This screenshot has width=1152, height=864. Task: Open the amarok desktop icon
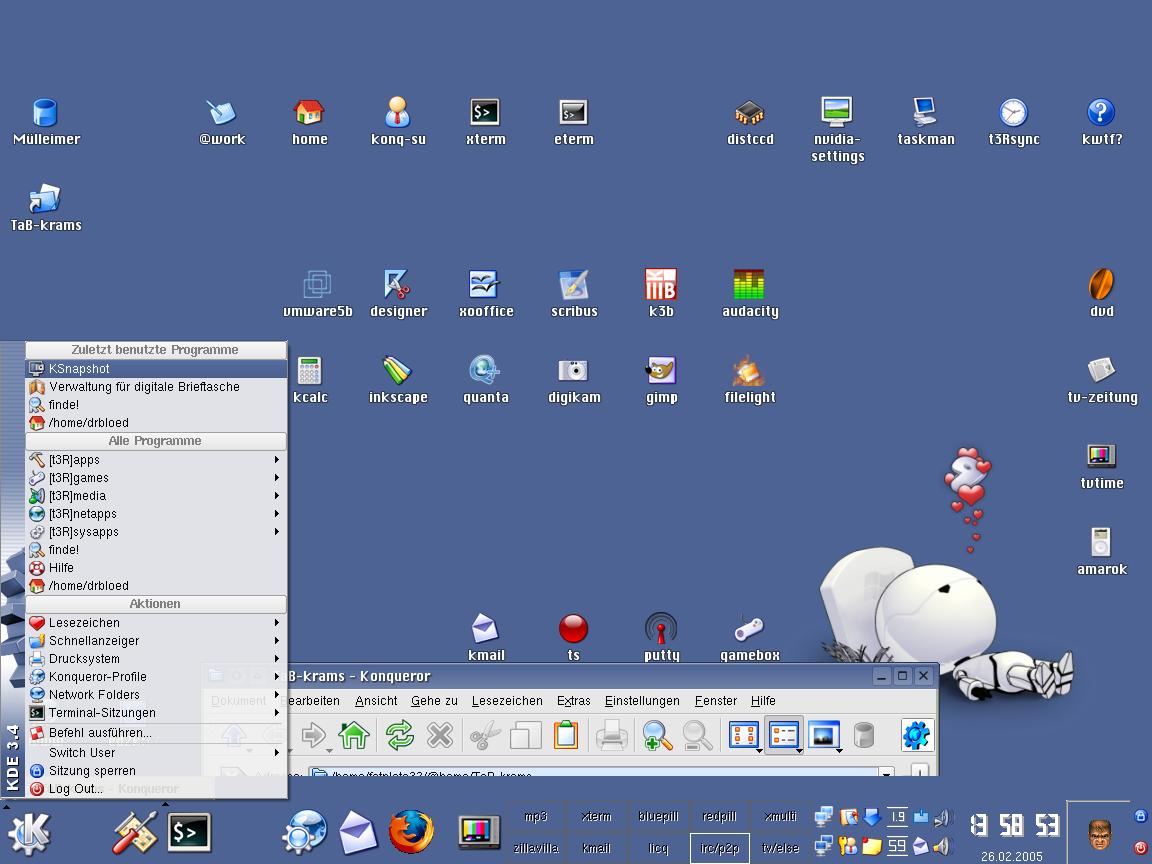(1101, 543)
